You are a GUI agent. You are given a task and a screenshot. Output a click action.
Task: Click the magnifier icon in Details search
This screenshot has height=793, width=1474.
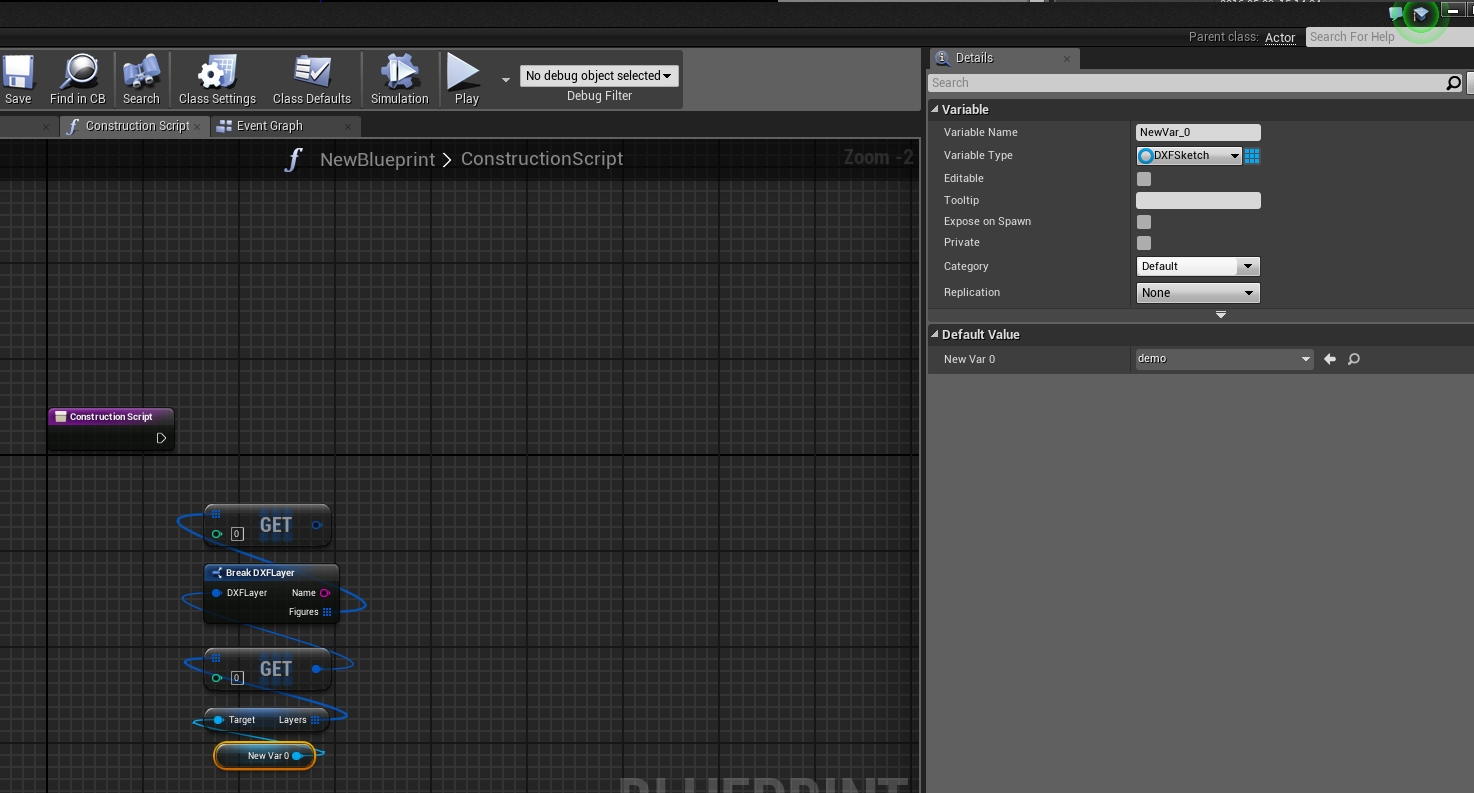coord(1454,83)
